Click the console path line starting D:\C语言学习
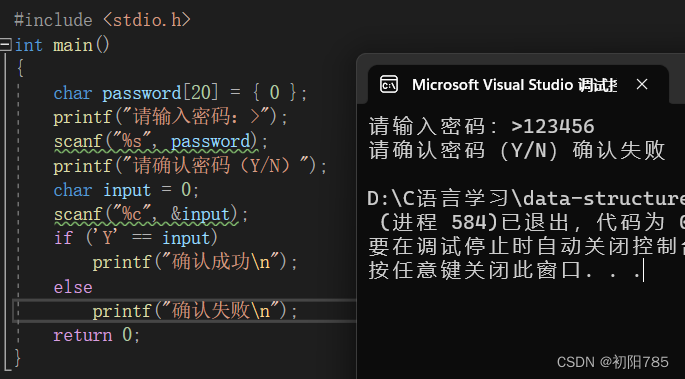 [526, 199]
